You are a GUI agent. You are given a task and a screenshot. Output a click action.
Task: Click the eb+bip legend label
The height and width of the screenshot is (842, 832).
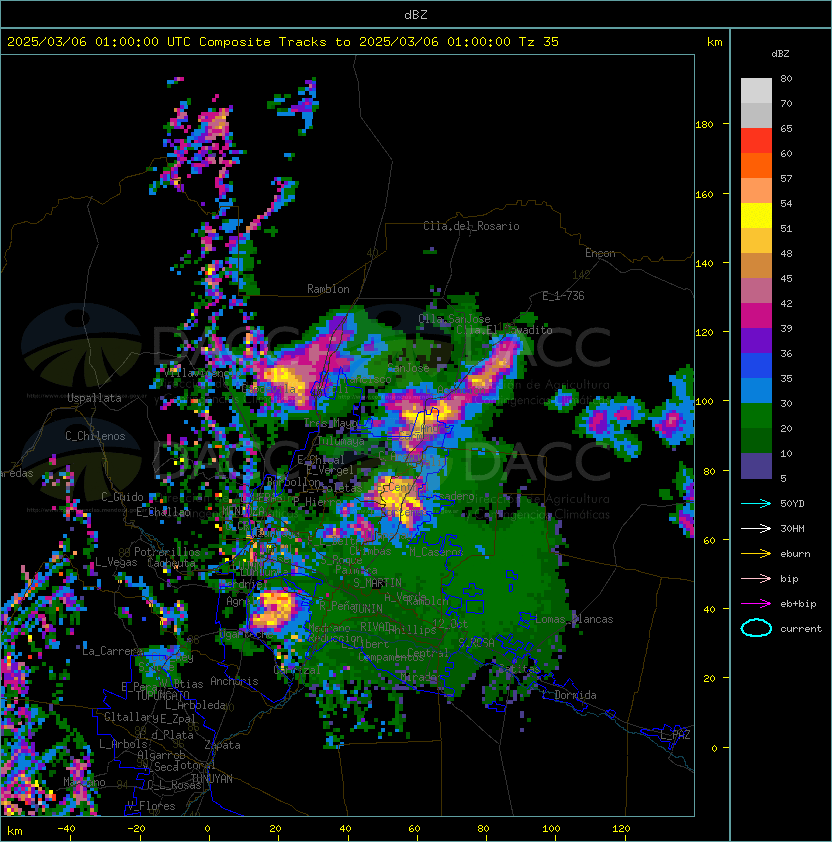798,604
